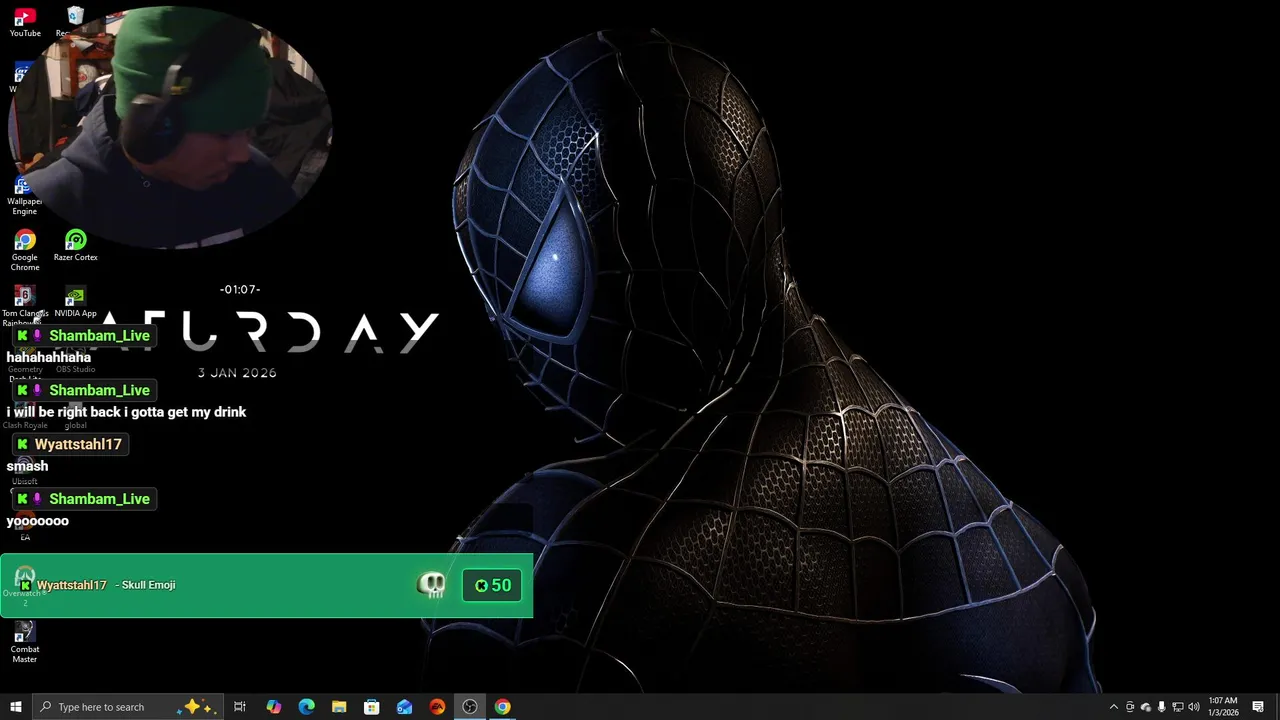This screenshot has height=720, width=1280.
Task: Switch to Chrome in the taskbar
Action: pyautogui.click(x=502, y=707)
